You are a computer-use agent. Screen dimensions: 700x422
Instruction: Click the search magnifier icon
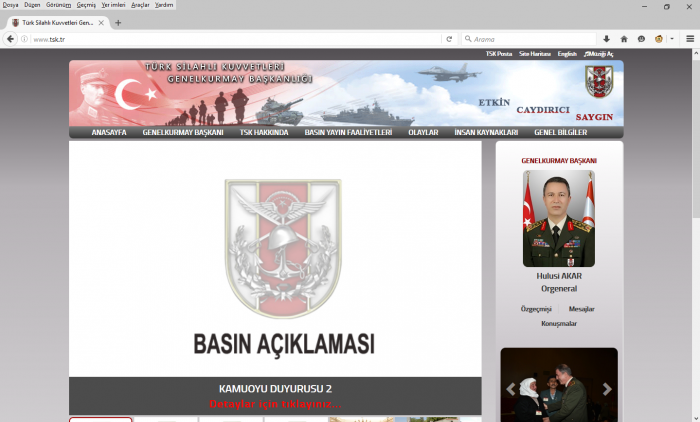(468, 39)
